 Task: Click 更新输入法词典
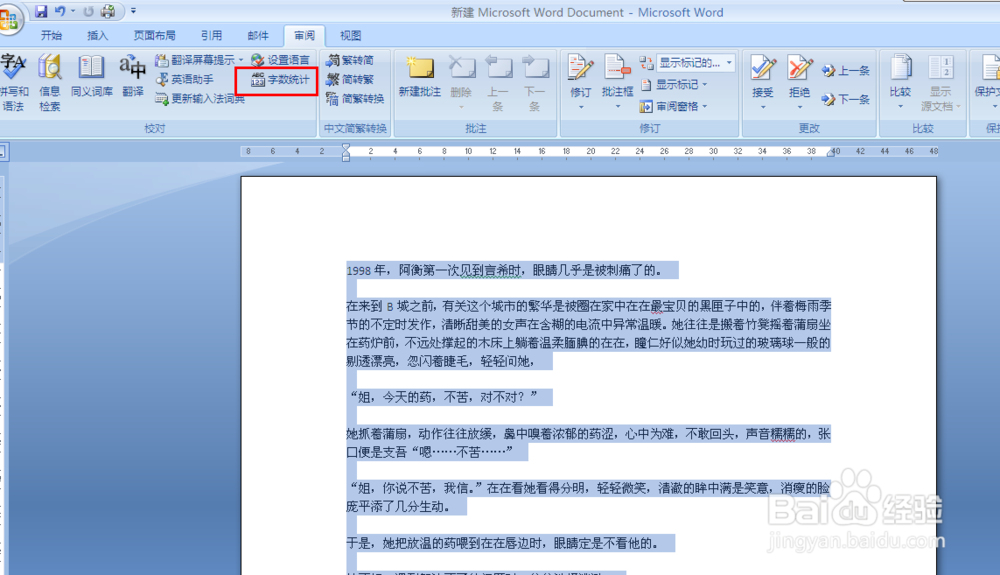200,99
